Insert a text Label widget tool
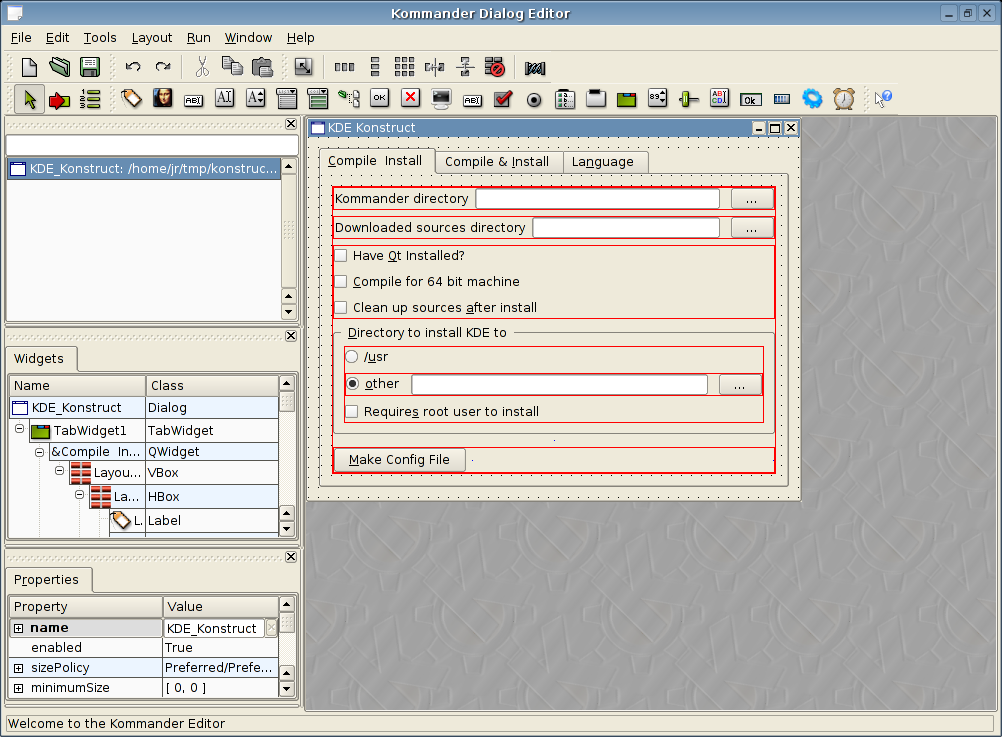The width and height of the screenshot is (1002, 737). pos(132,98)
